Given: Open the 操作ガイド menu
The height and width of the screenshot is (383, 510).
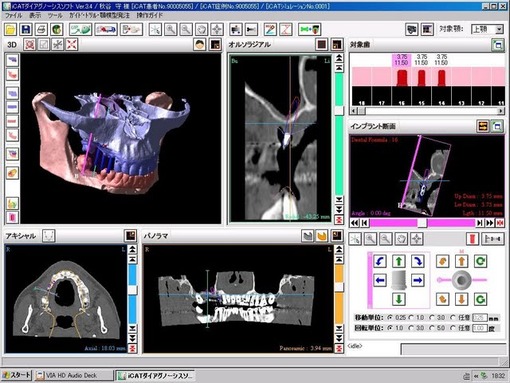Looking at the screenshot, I should coord(150,15).
